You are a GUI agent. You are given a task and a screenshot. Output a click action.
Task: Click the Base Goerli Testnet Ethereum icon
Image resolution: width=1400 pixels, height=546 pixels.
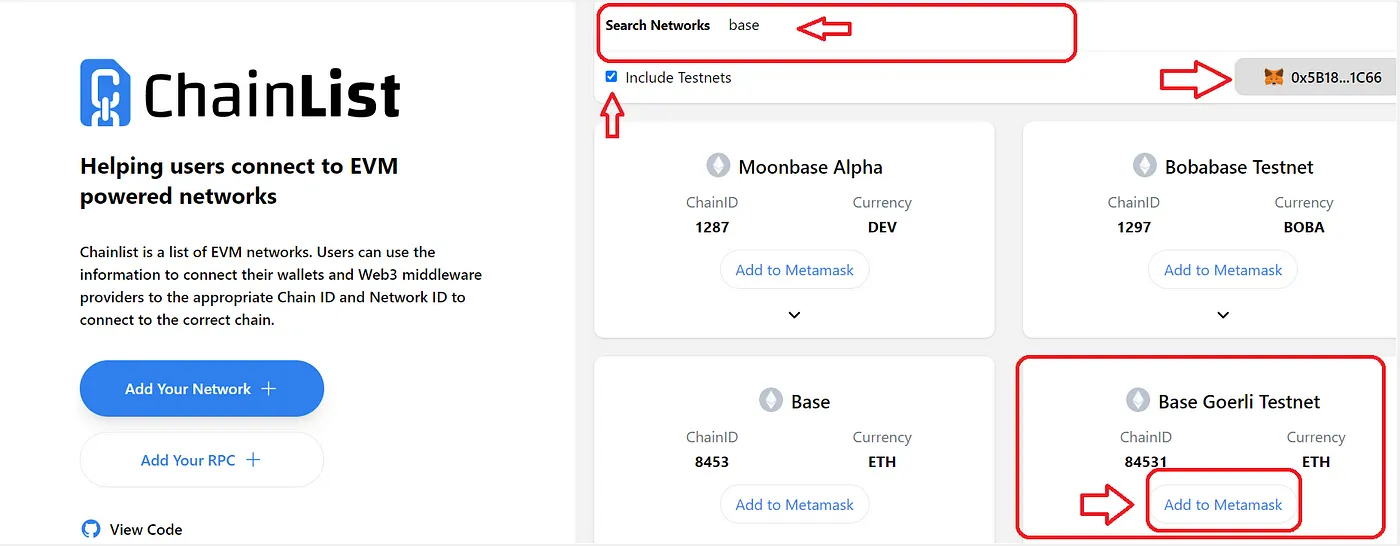coord(1138,401)
